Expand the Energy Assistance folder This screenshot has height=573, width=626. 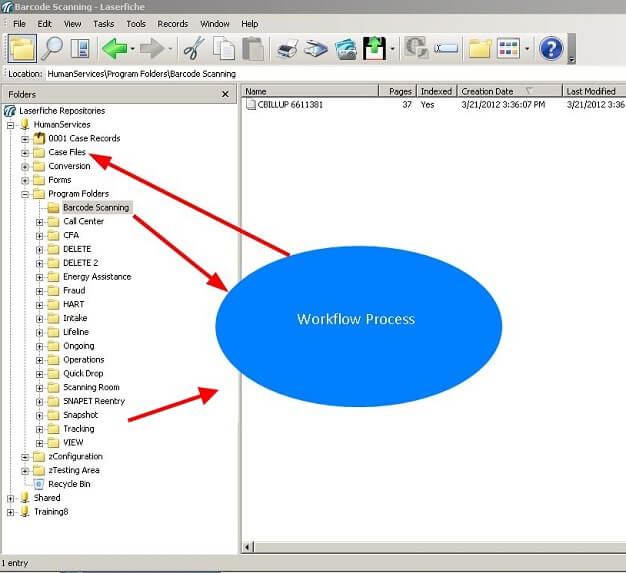(40, 278)
